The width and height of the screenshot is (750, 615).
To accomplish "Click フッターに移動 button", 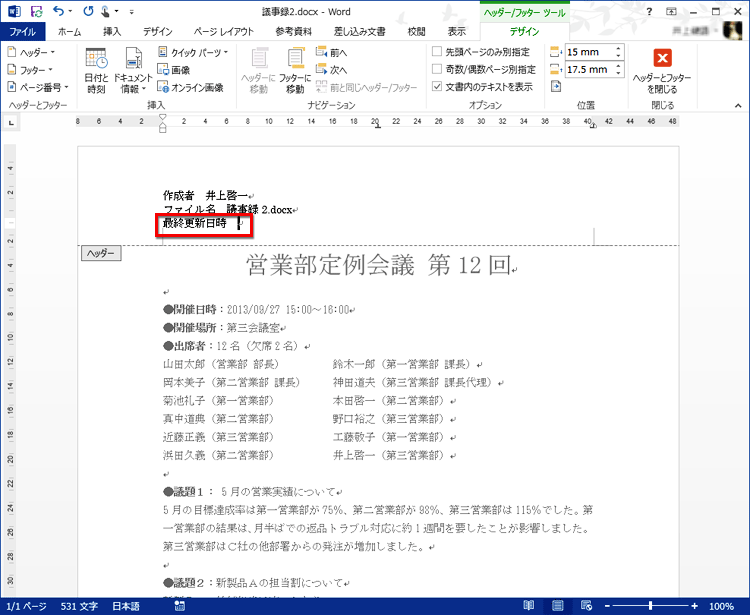I will coord(295,70).
